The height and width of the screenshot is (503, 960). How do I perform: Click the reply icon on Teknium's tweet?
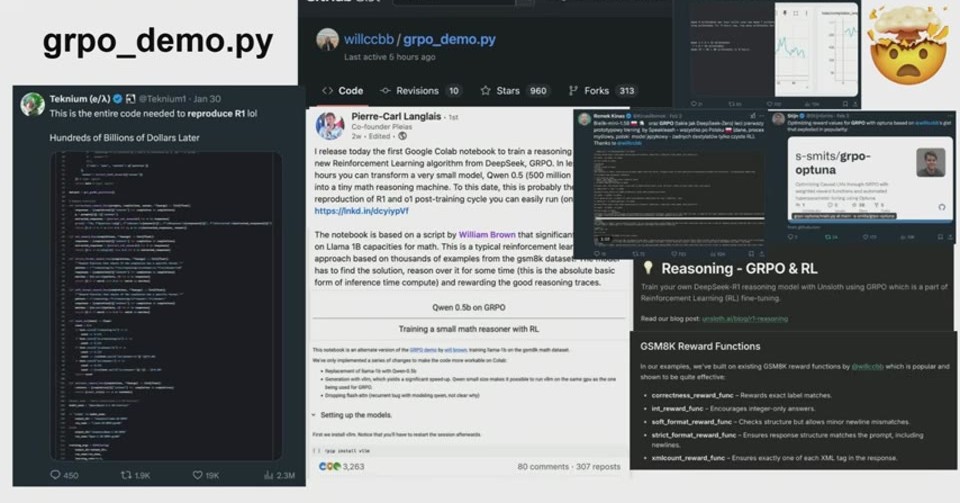(x=55, y=475)
